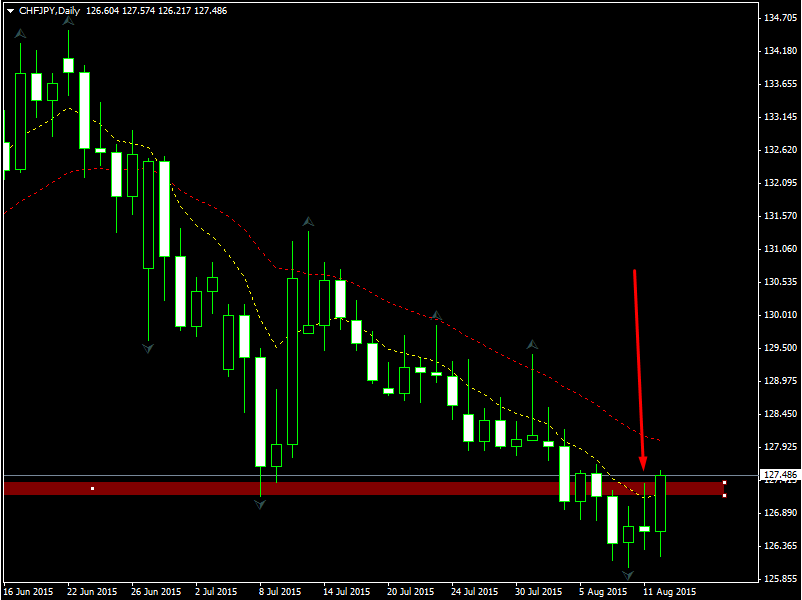Screen dimensions: 802x600
Task: Select the up fractal marker near 24 Jul 2015
Action: pos(436,315)
